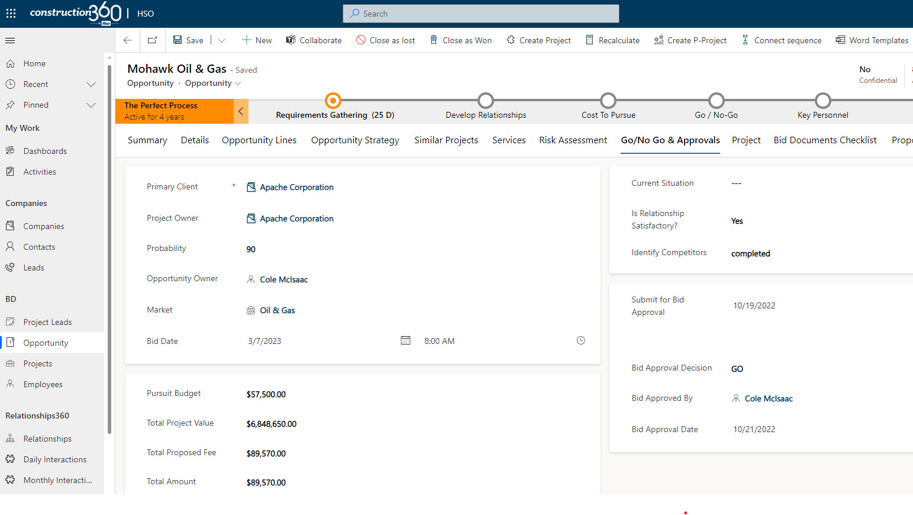This screenshot has width=913, height=515.
Task: Switch to Risk Assessment tab
Action: click(573, 140)
